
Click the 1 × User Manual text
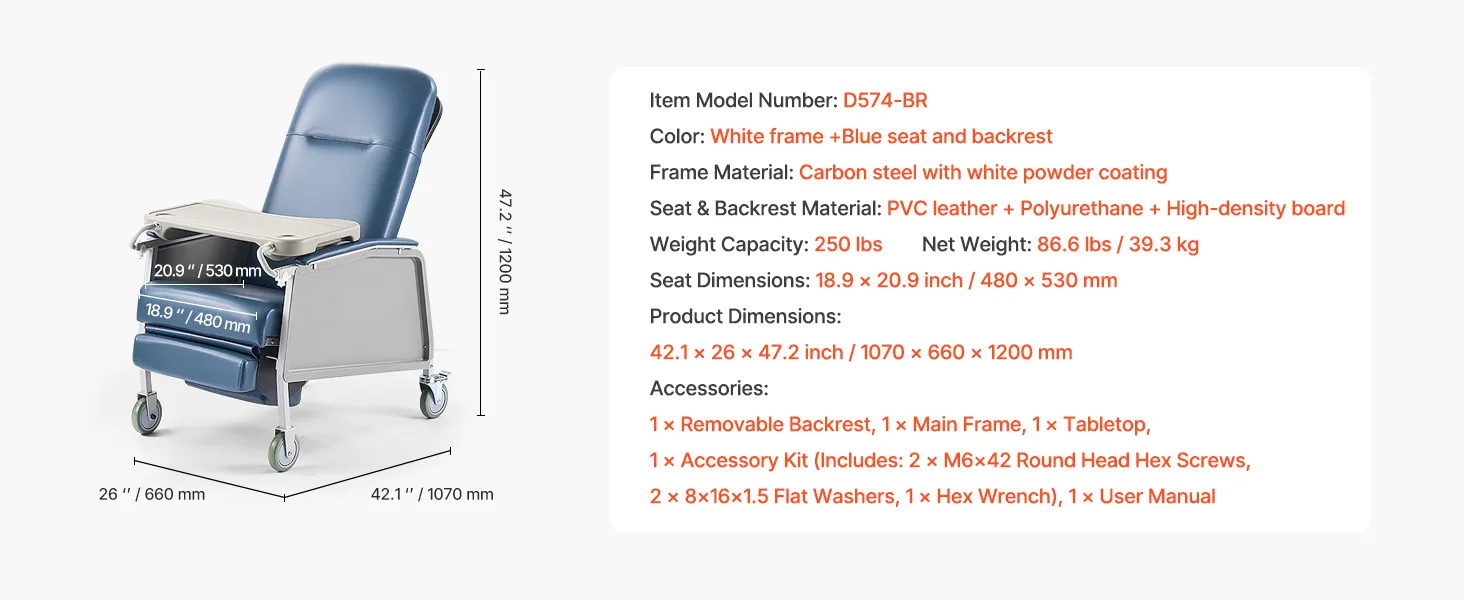point(1142,496)
